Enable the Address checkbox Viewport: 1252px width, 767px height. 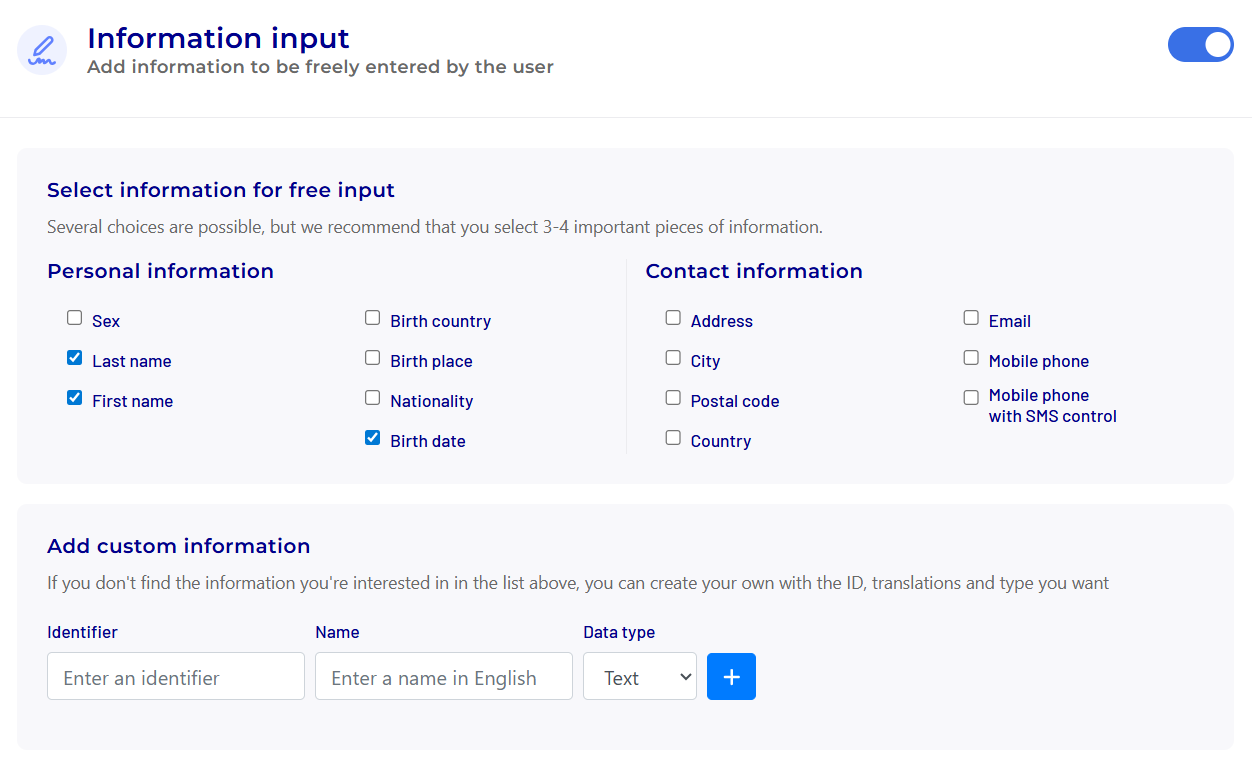(673, 318)
